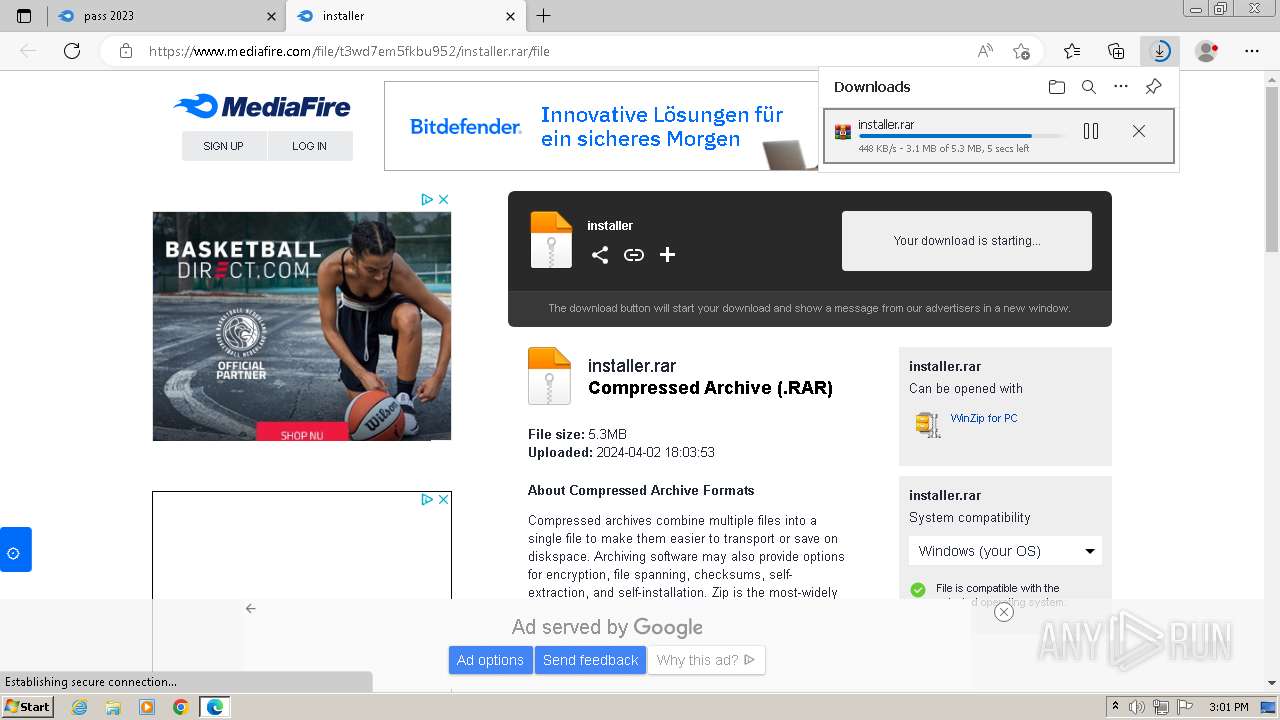The height and width of the screenshot is (720, 1280).
Task: Close the lower empty ad box
Action: pyautogui.click(x=444, y=499)
